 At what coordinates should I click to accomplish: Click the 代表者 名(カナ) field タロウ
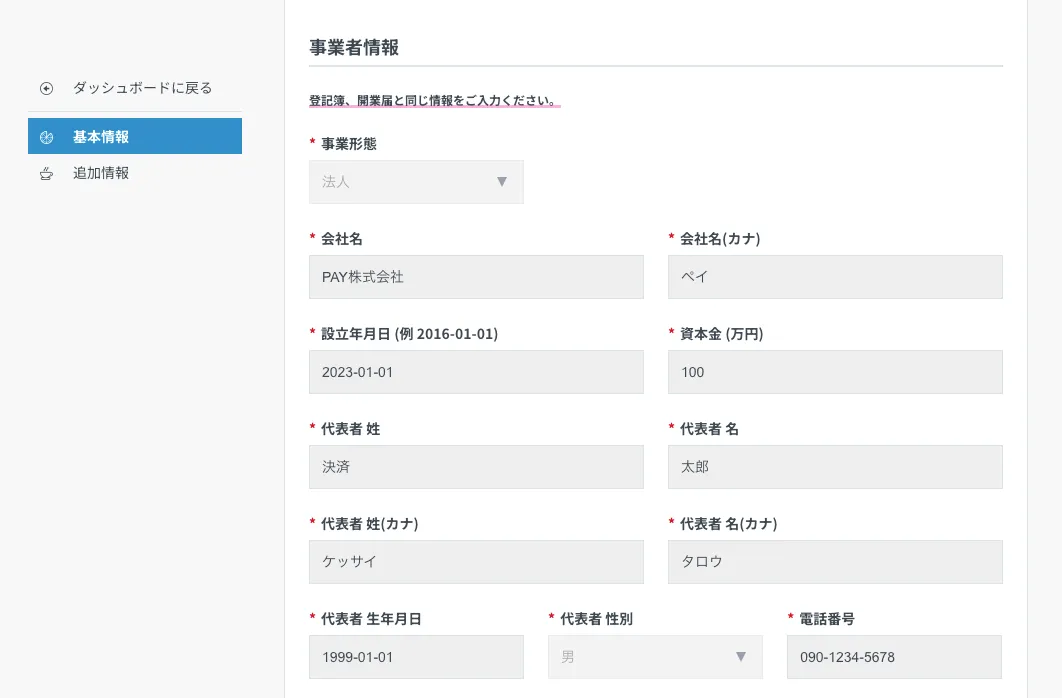[835, 562]
